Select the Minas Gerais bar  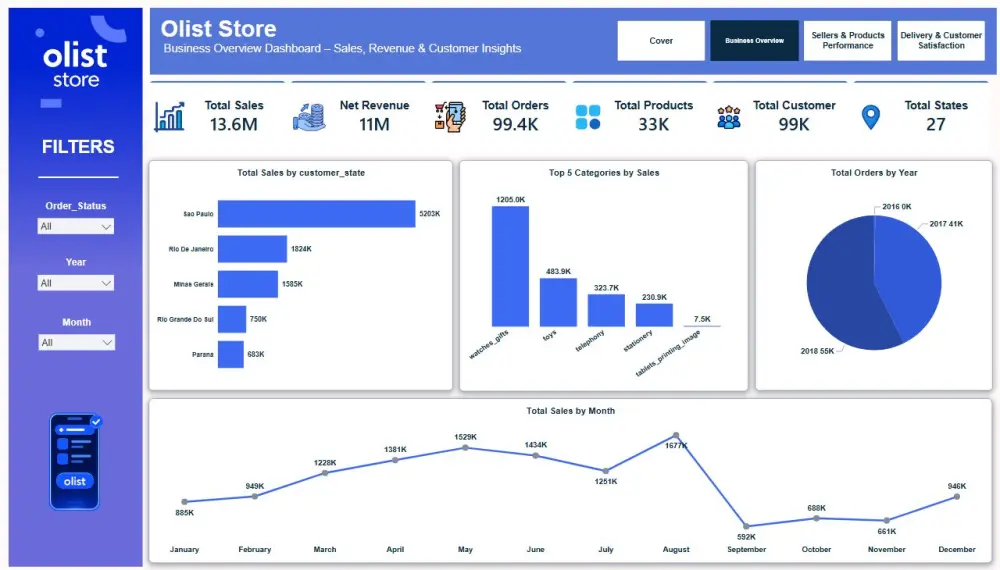coord(248,284)
